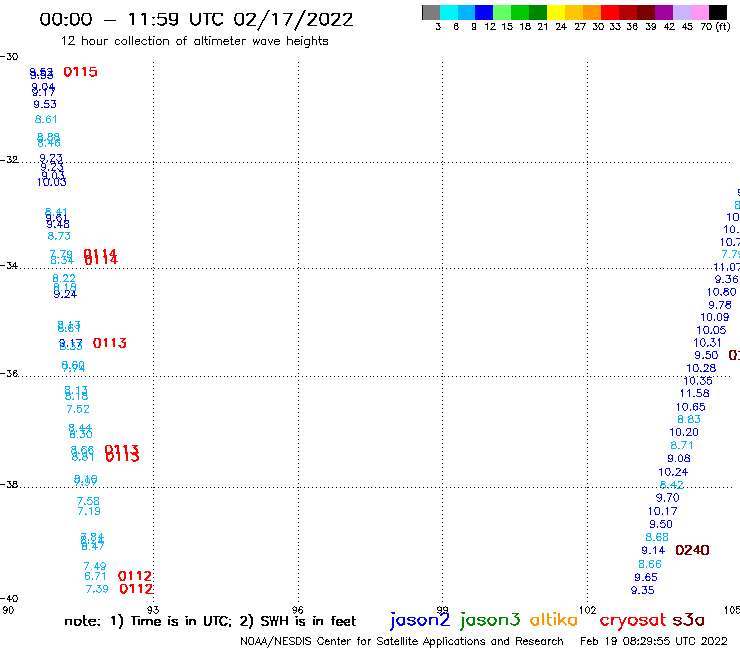Viewport: 740px width, 650px height.
Task: Click the red time label '0115'
Action: [x=80, y=72]
